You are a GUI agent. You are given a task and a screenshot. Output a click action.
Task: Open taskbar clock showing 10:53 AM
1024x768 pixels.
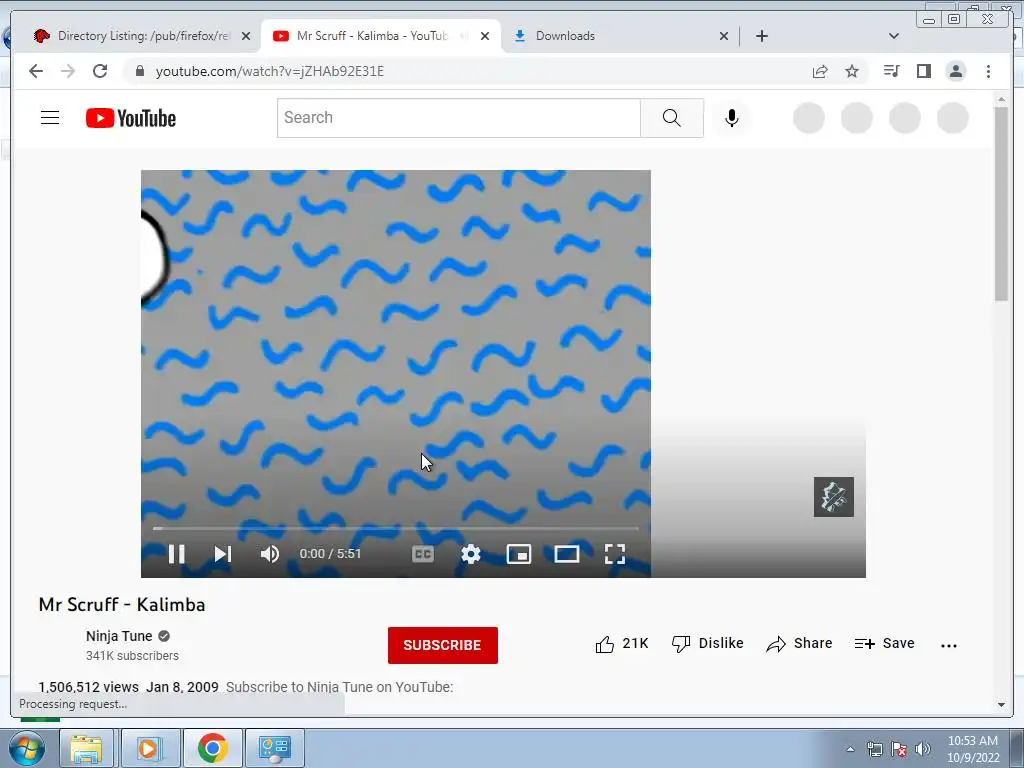click(973, 749)
